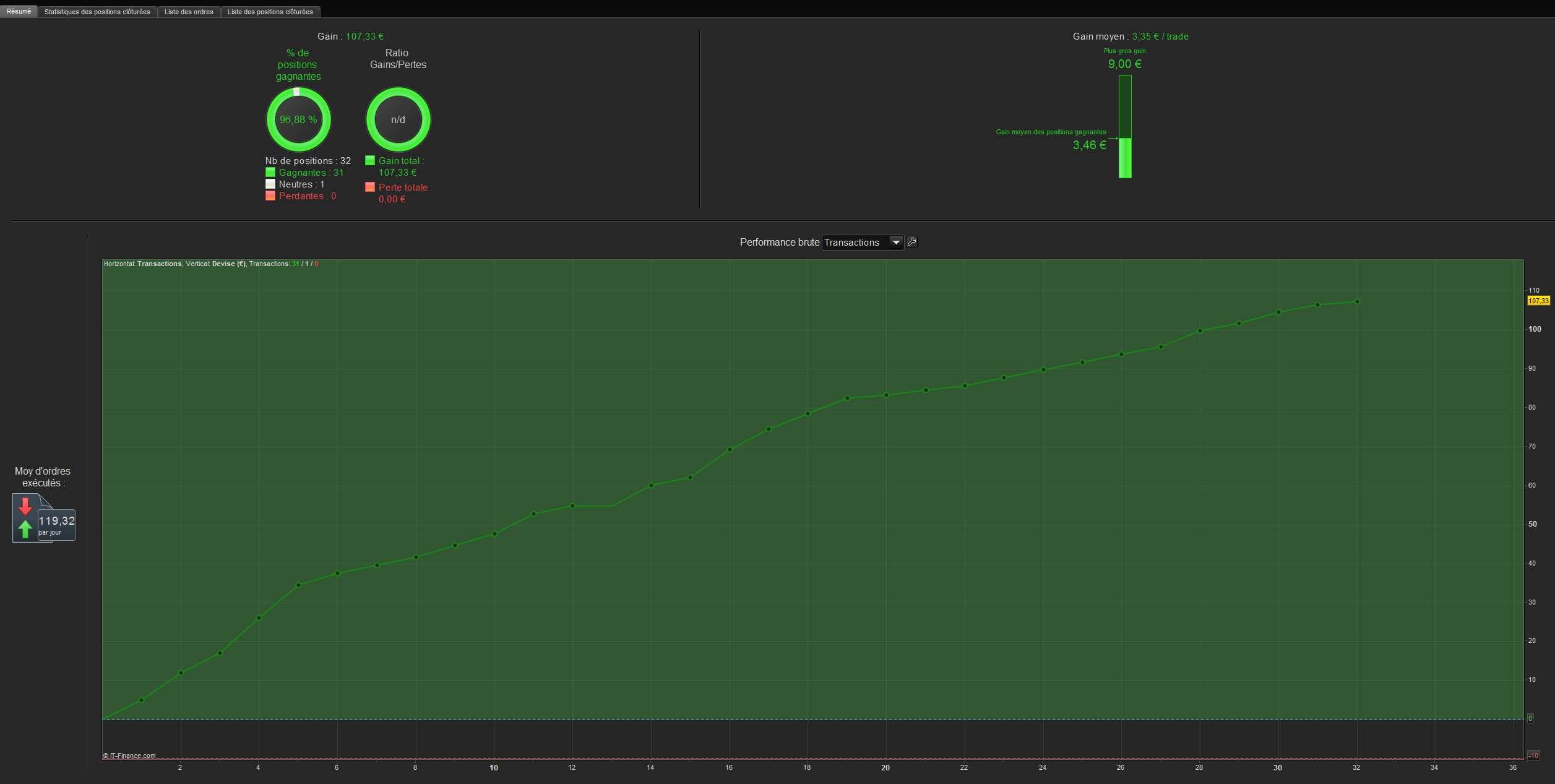This screenshot has height=784, width=1555.
Task: Open the chart wrench settings icon
Action: click(911, 242)
